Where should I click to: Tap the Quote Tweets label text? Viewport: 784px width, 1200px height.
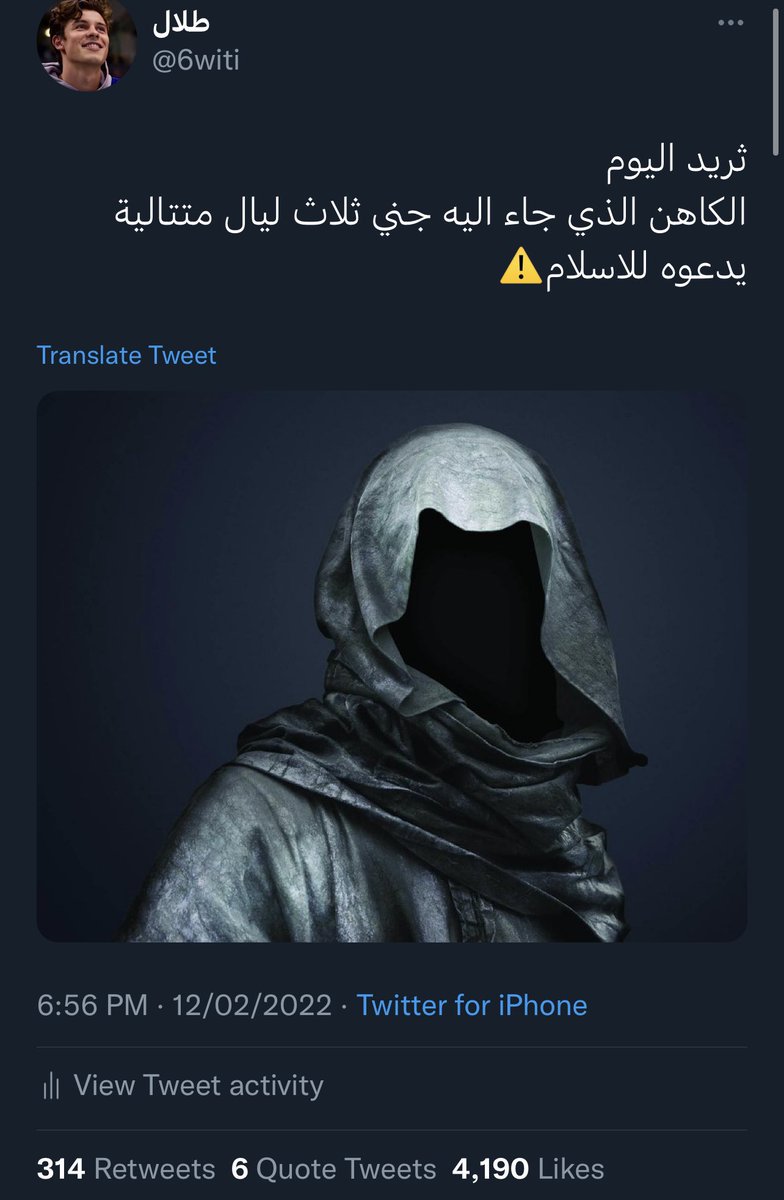tap(346, 1169)
